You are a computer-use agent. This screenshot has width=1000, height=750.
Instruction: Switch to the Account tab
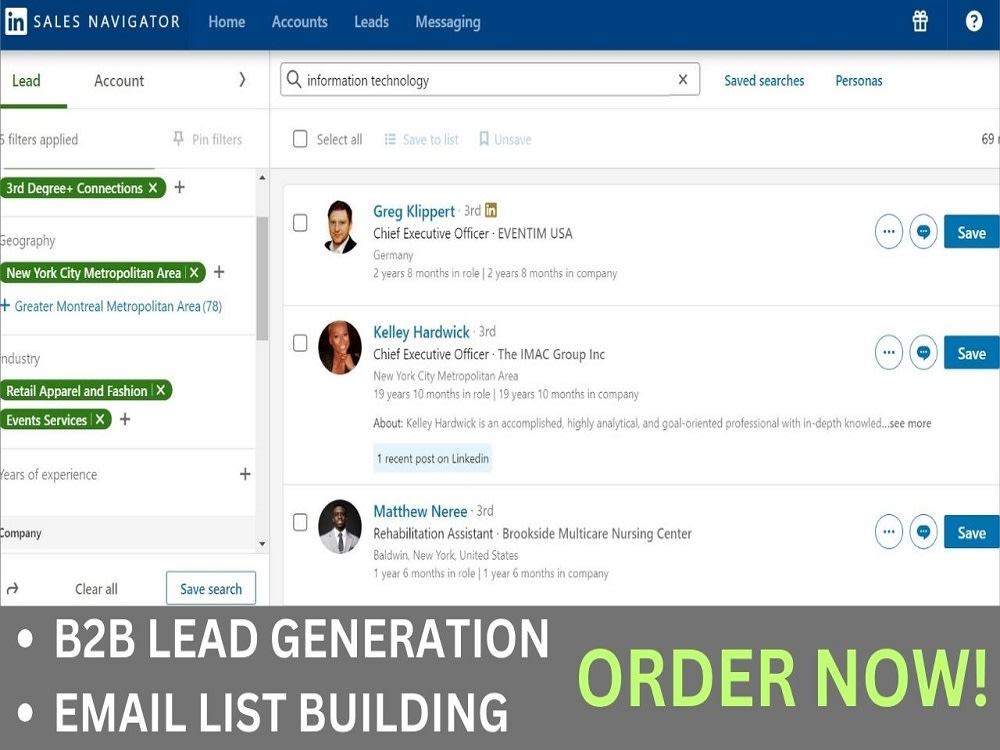click(119, 80)
